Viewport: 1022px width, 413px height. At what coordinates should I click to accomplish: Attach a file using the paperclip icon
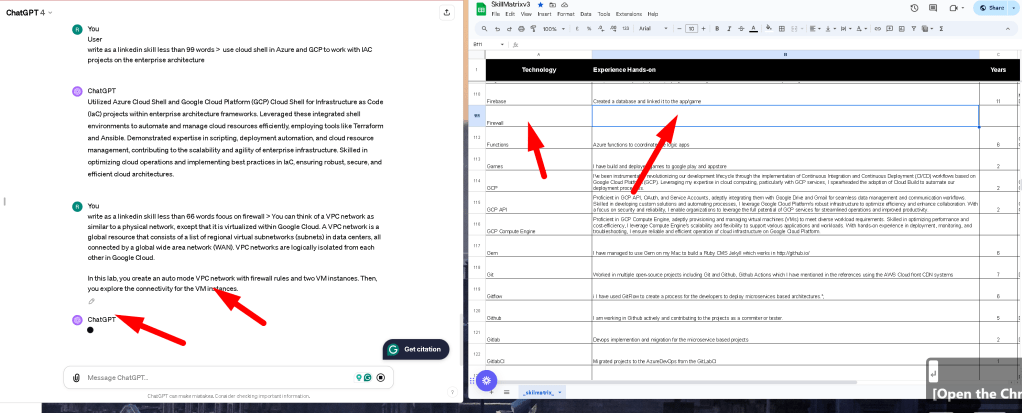click(76, 377)
